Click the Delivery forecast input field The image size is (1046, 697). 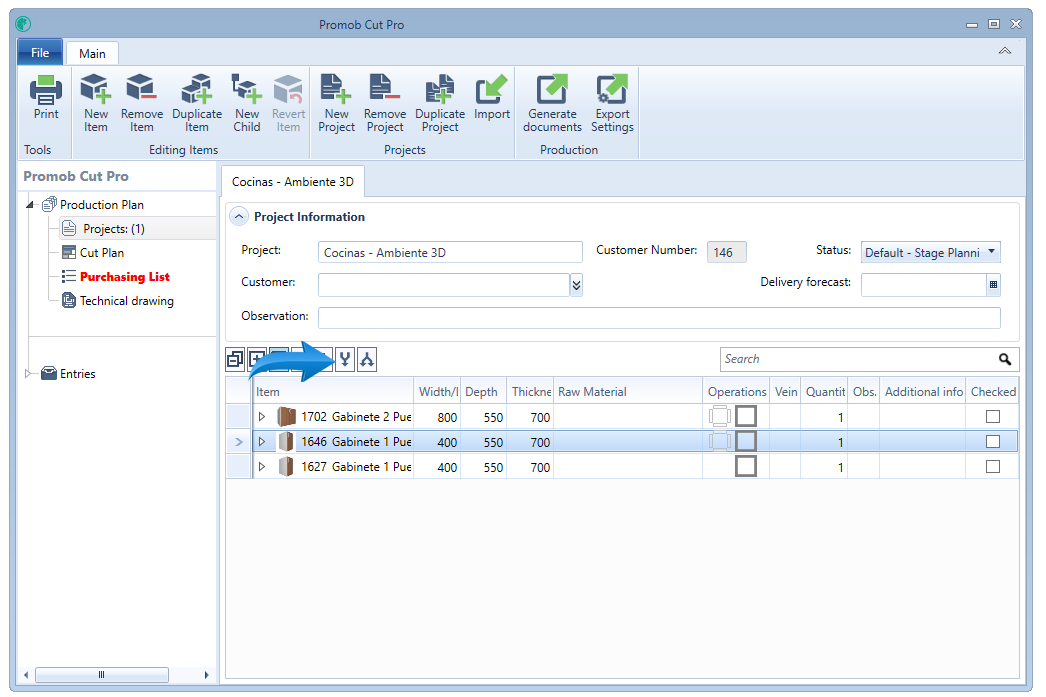tap(924, 285)
